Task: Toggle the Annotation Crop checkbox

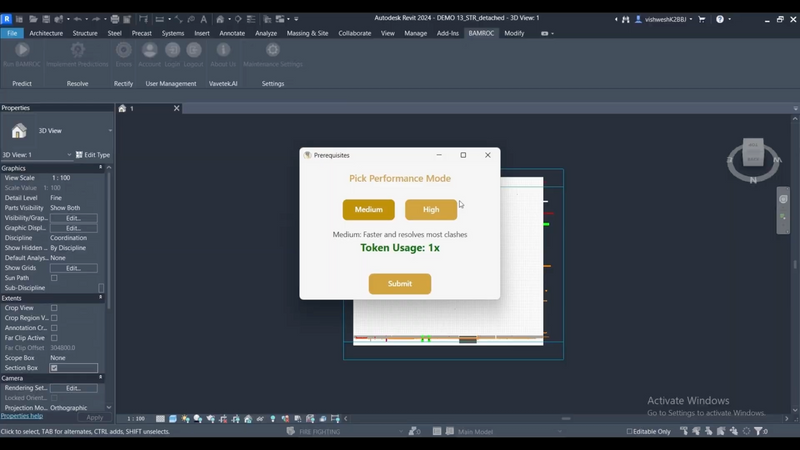Action: click(x=54, y=328)
